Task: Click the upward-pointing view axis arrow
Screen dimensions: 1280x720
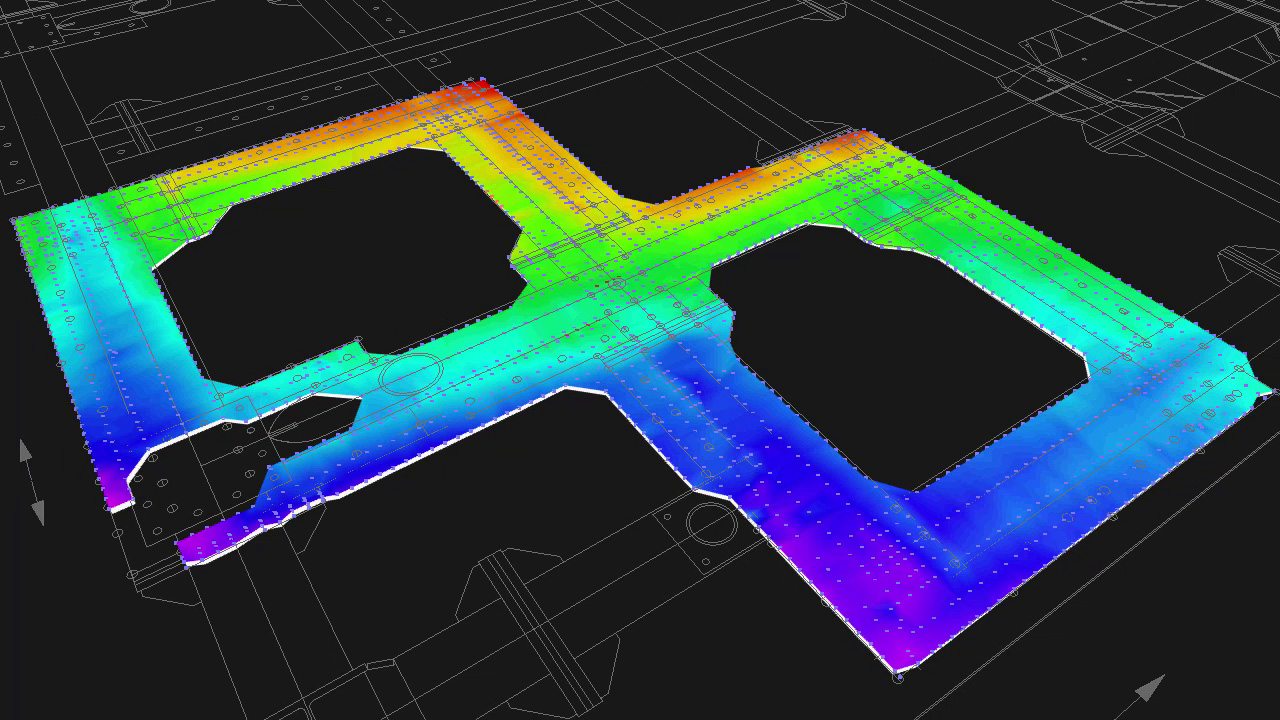Action: pos(27,450)
